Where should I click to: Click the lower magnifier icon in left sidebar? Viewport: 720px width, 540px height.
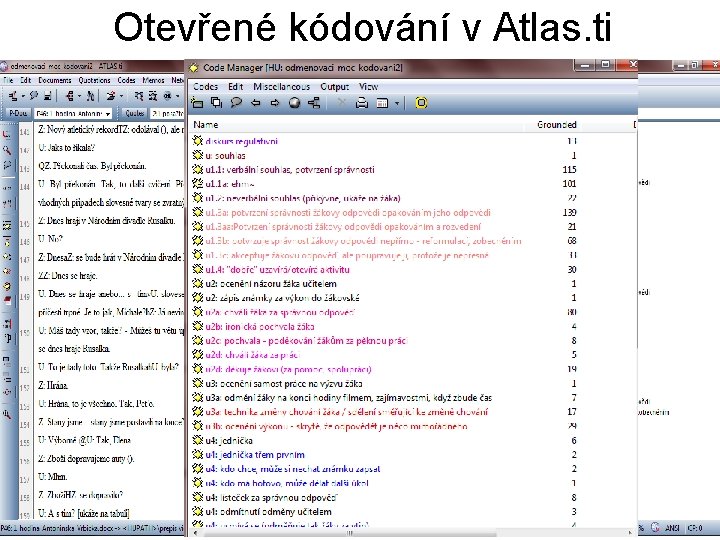[x=6, y=415]
